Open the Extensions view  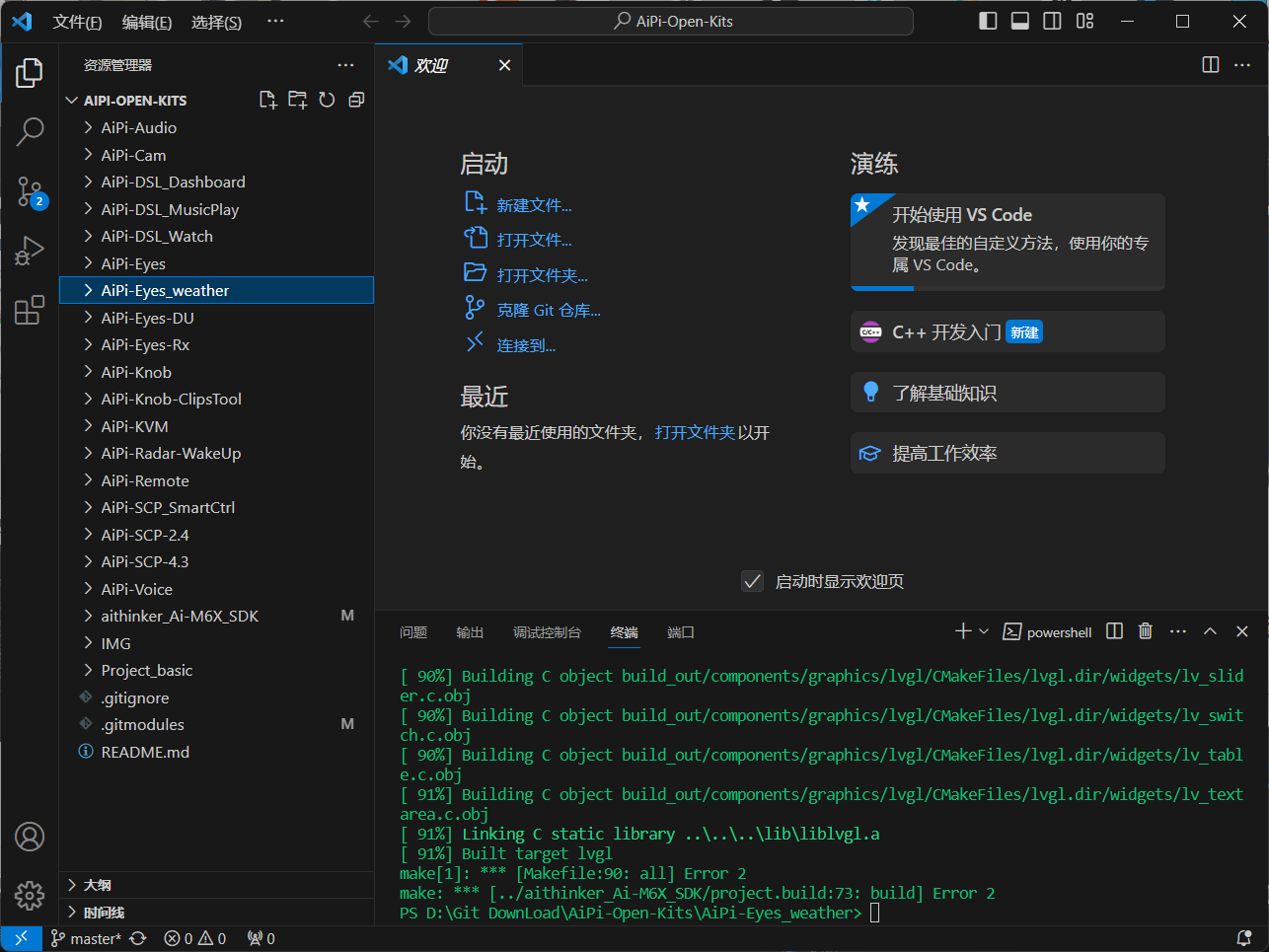tap(30, 310)
